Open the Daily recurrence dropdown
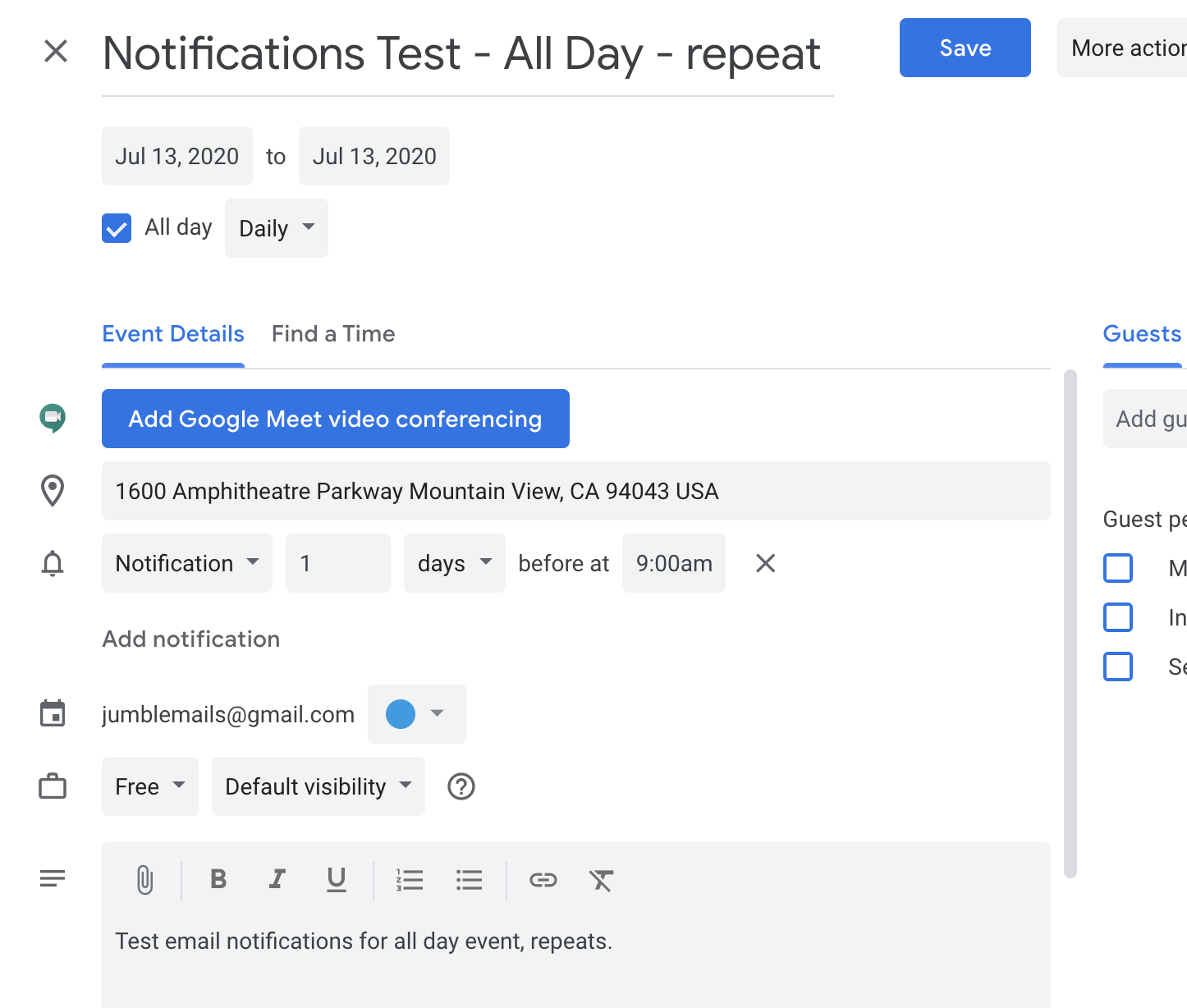 [x=276, y=228]
